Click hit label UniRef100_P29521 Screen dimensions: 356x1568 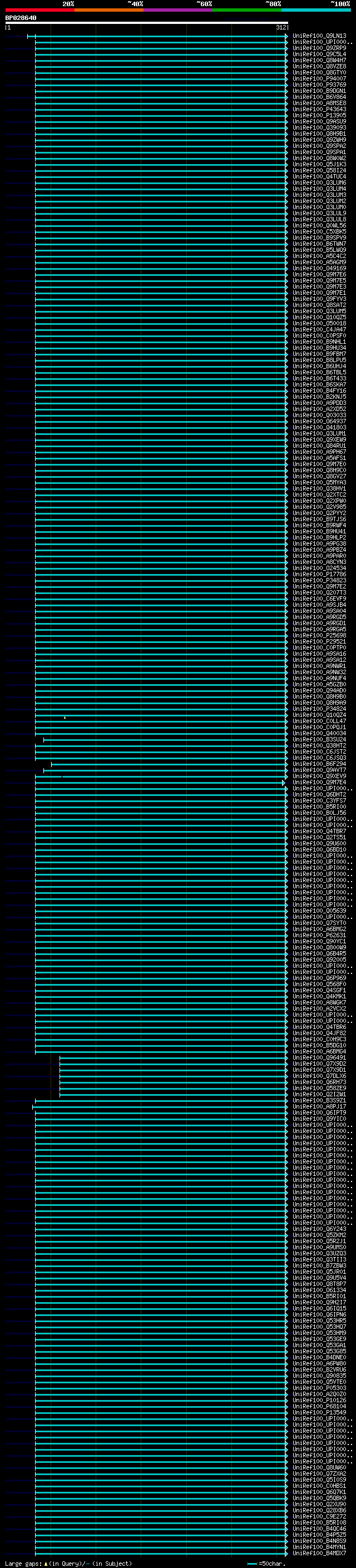[x=319, y=641]
